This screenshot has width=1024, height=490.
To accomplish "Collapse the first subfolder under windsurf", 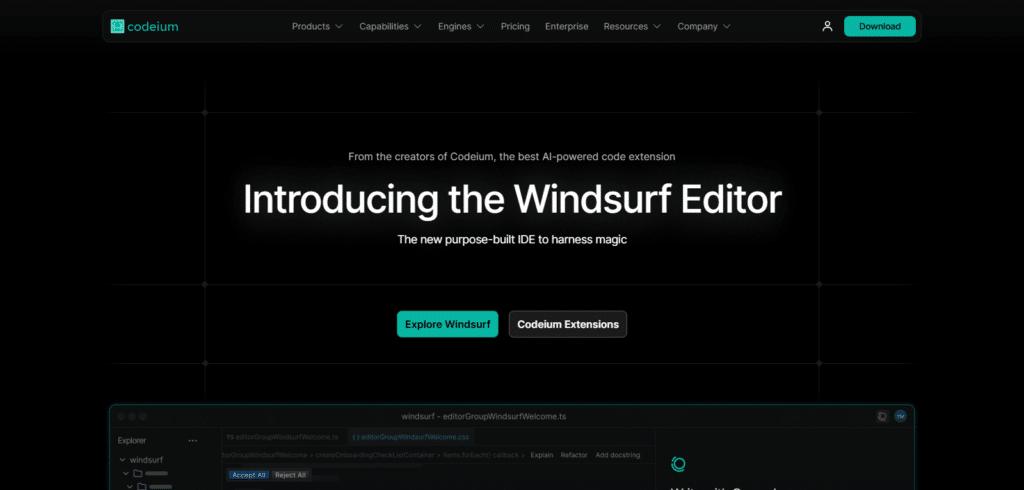I will click(x=126, y=473).
